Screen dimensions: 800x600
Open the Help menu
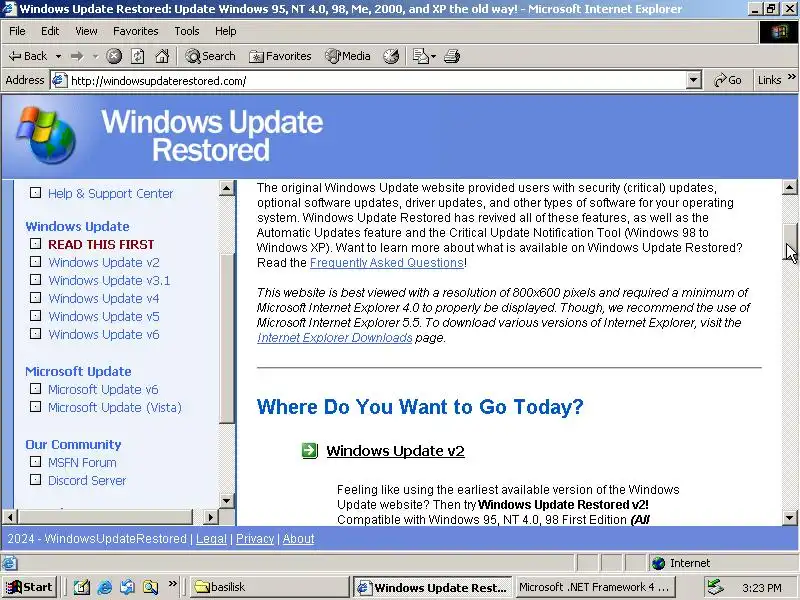tap(226, 31)
